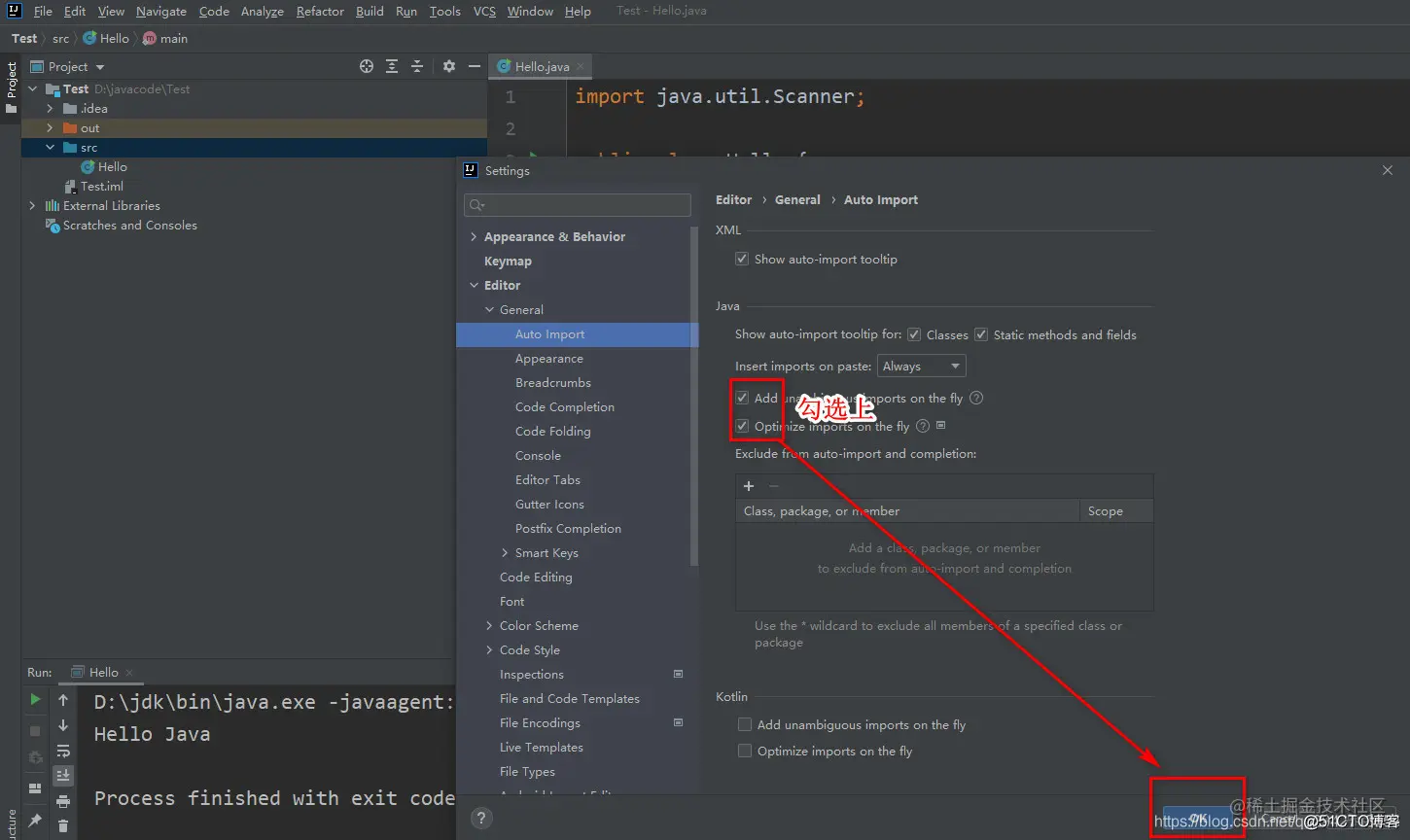Click the Settings tree vertical scrollbar
This screenshot has width=1410, height=840.
[694, 397]
